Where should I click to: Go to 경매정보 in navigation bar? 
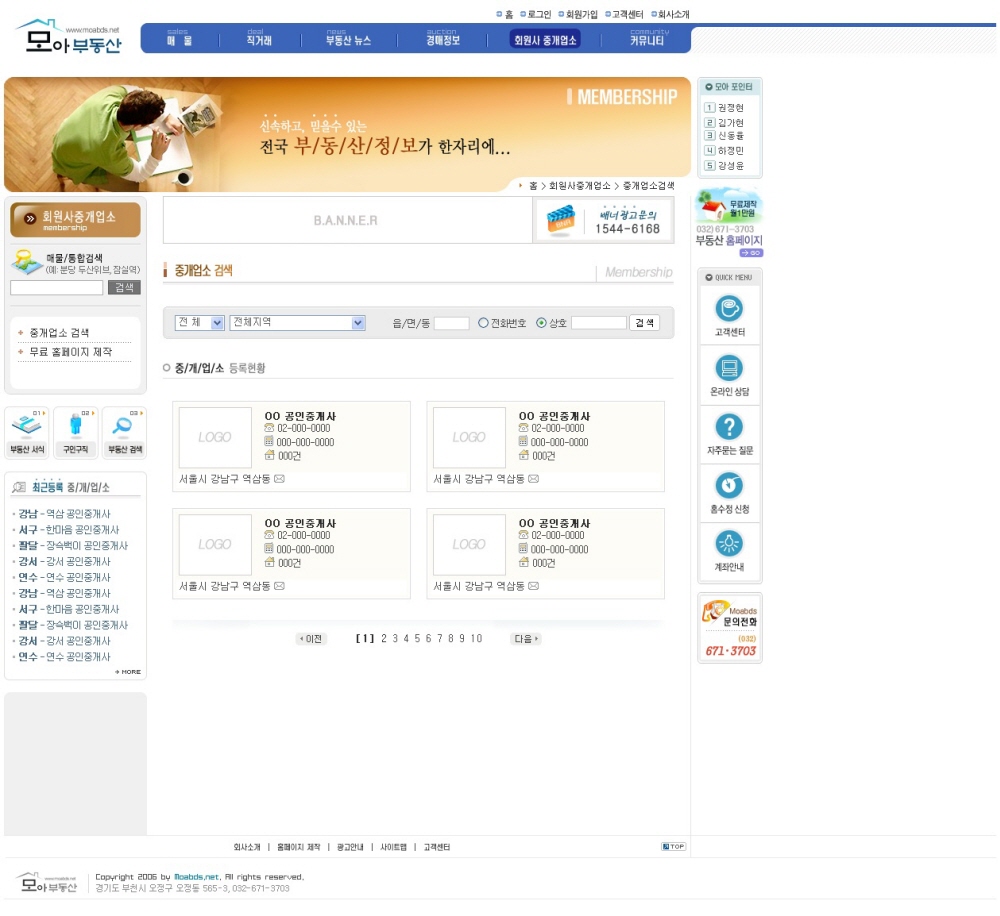pyautogui.click(x=442, y=40)
